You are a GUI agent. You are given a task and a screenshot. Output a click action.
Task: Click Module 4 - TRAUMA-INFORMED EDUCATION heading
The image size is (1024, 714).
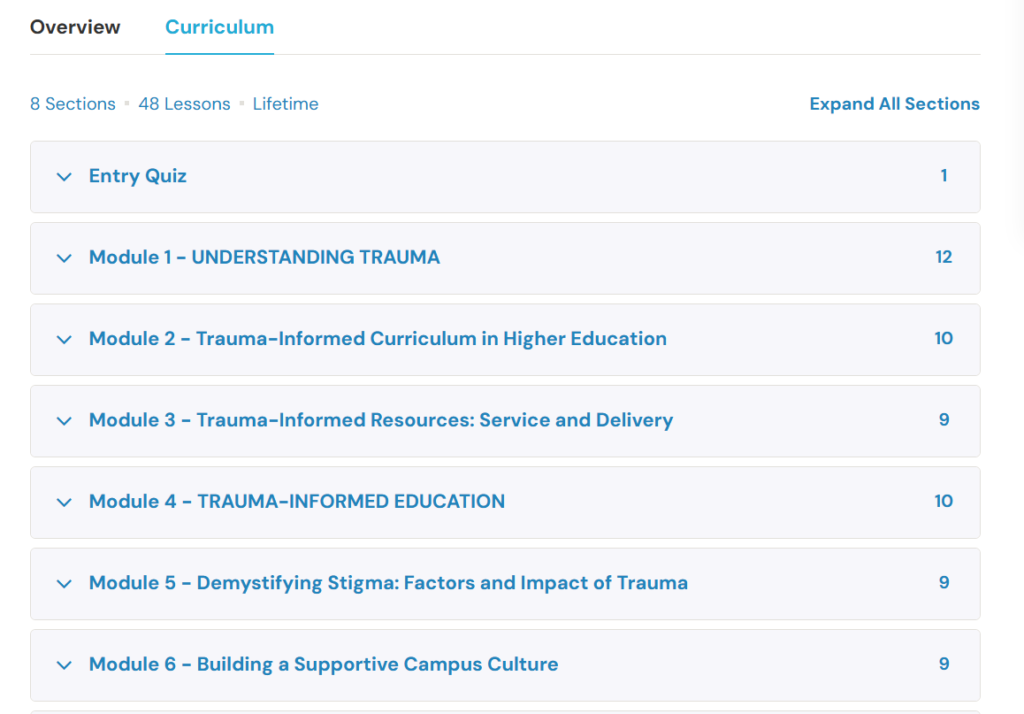point(297,501)
